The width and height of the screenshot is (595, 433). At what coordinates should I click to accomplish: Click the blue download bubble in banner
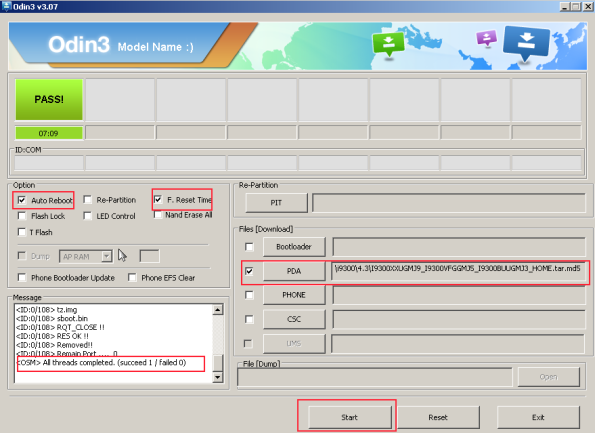(526, 43)
